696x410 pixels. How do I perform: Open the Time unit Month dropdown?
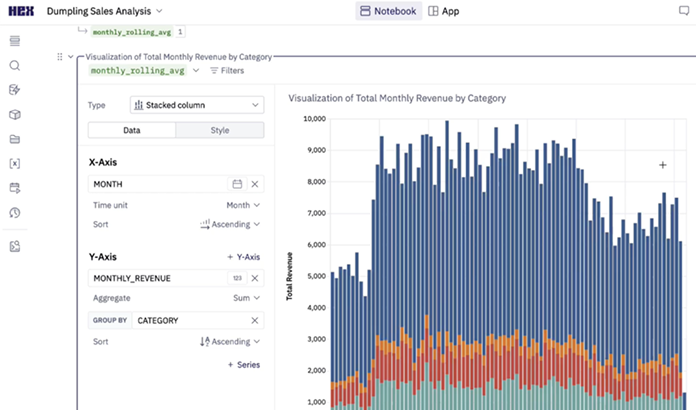(243, 205)
